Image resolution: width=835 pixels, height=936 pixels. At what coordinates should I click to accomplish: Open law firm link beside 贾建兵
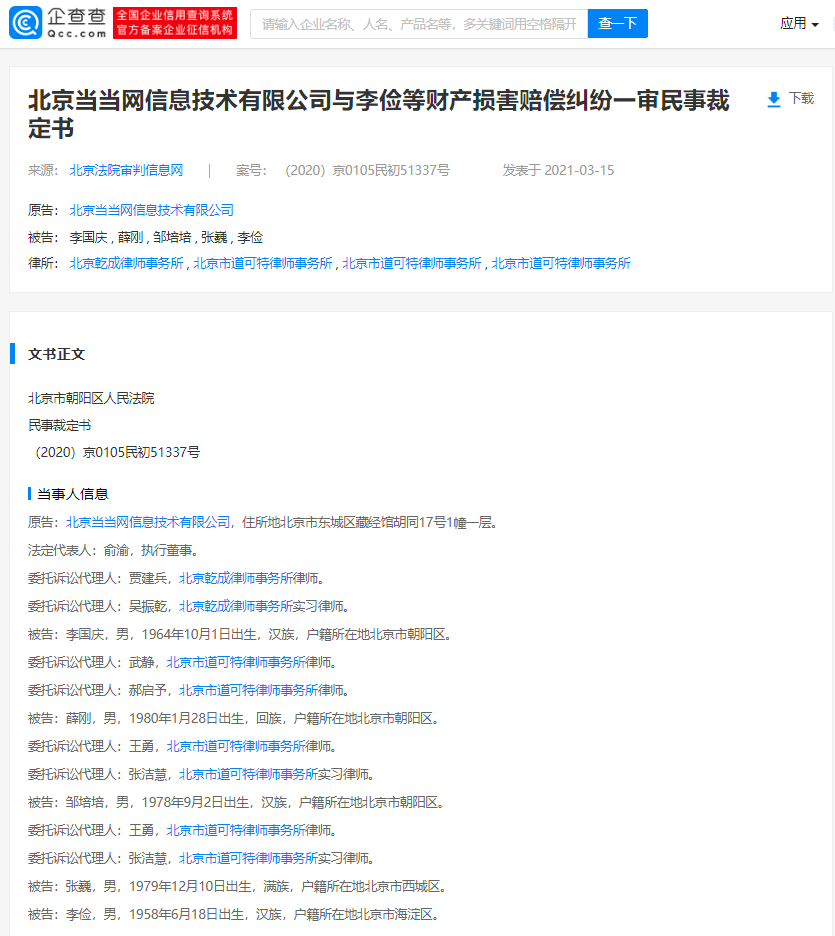[236, 578]
